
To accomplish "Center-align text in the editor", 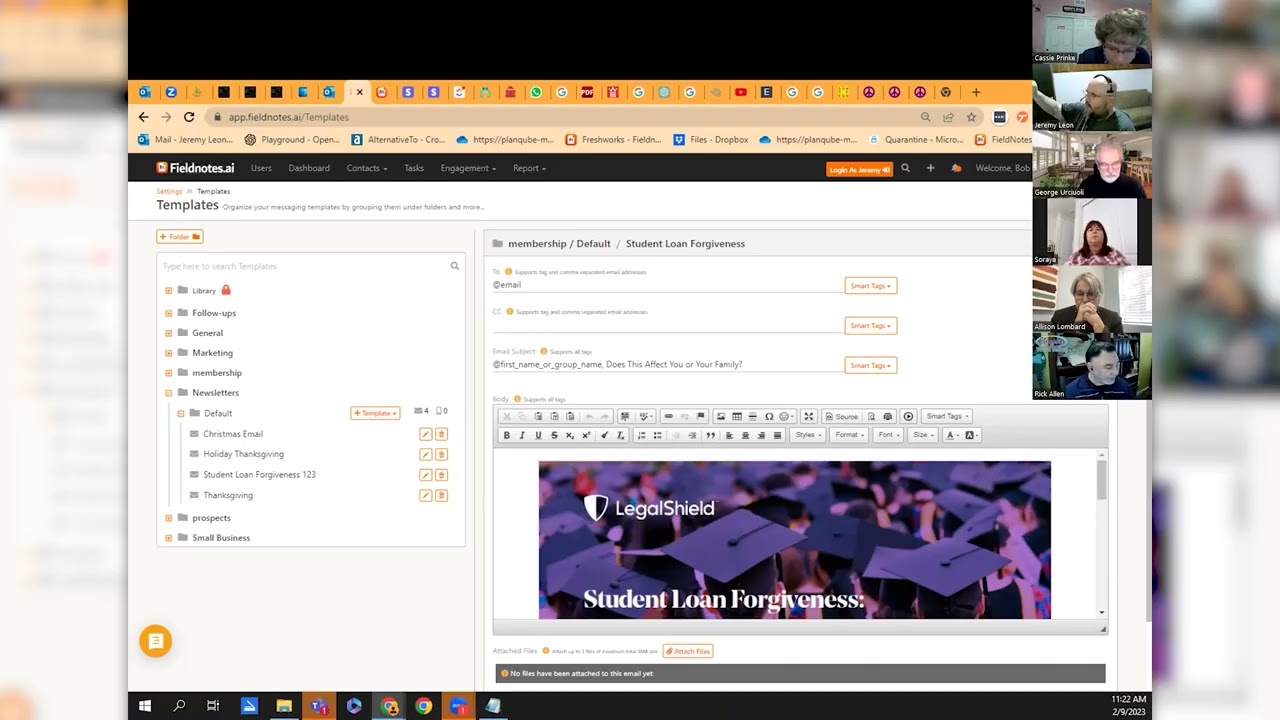I will point(745,435).
